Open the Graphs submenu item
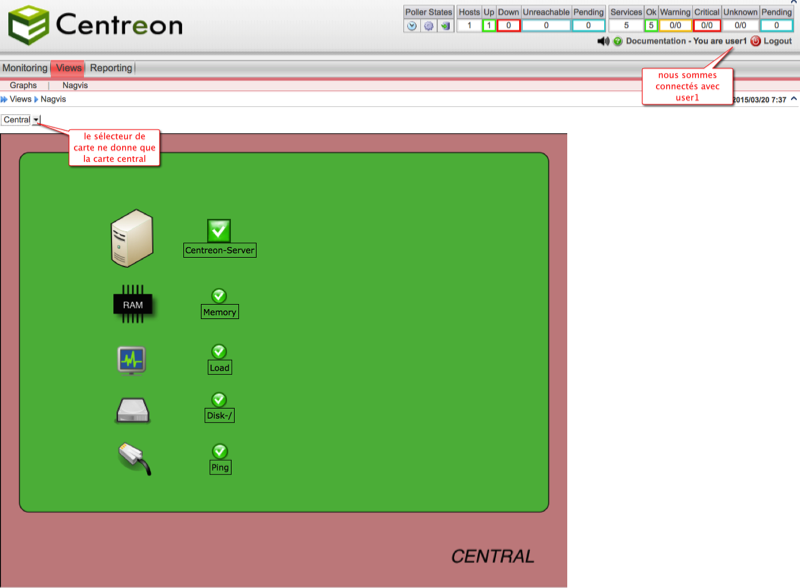Screen dimensions: 800x588 (x=23, y=86)
